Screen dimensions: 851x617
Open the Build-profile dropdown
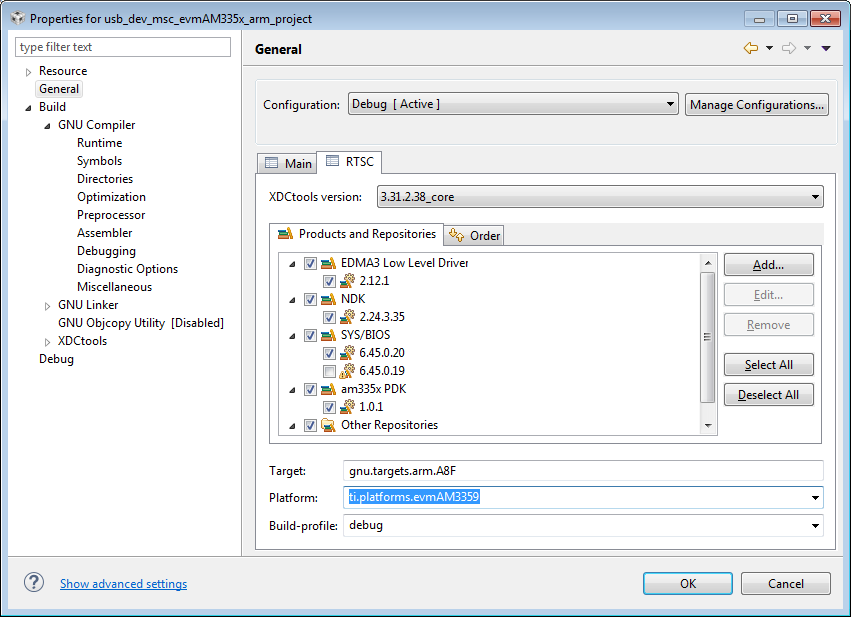point(583,525)
